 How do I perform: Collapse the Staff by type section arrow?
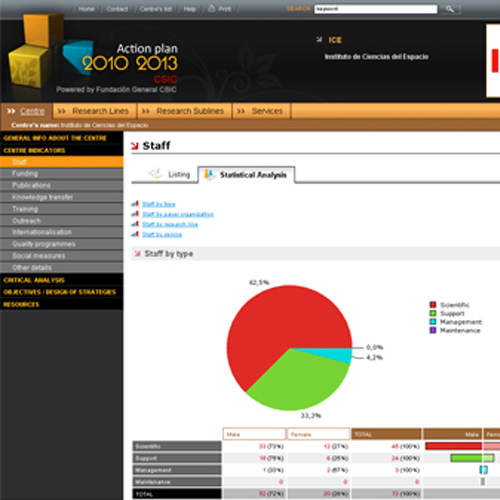[137, 254]
